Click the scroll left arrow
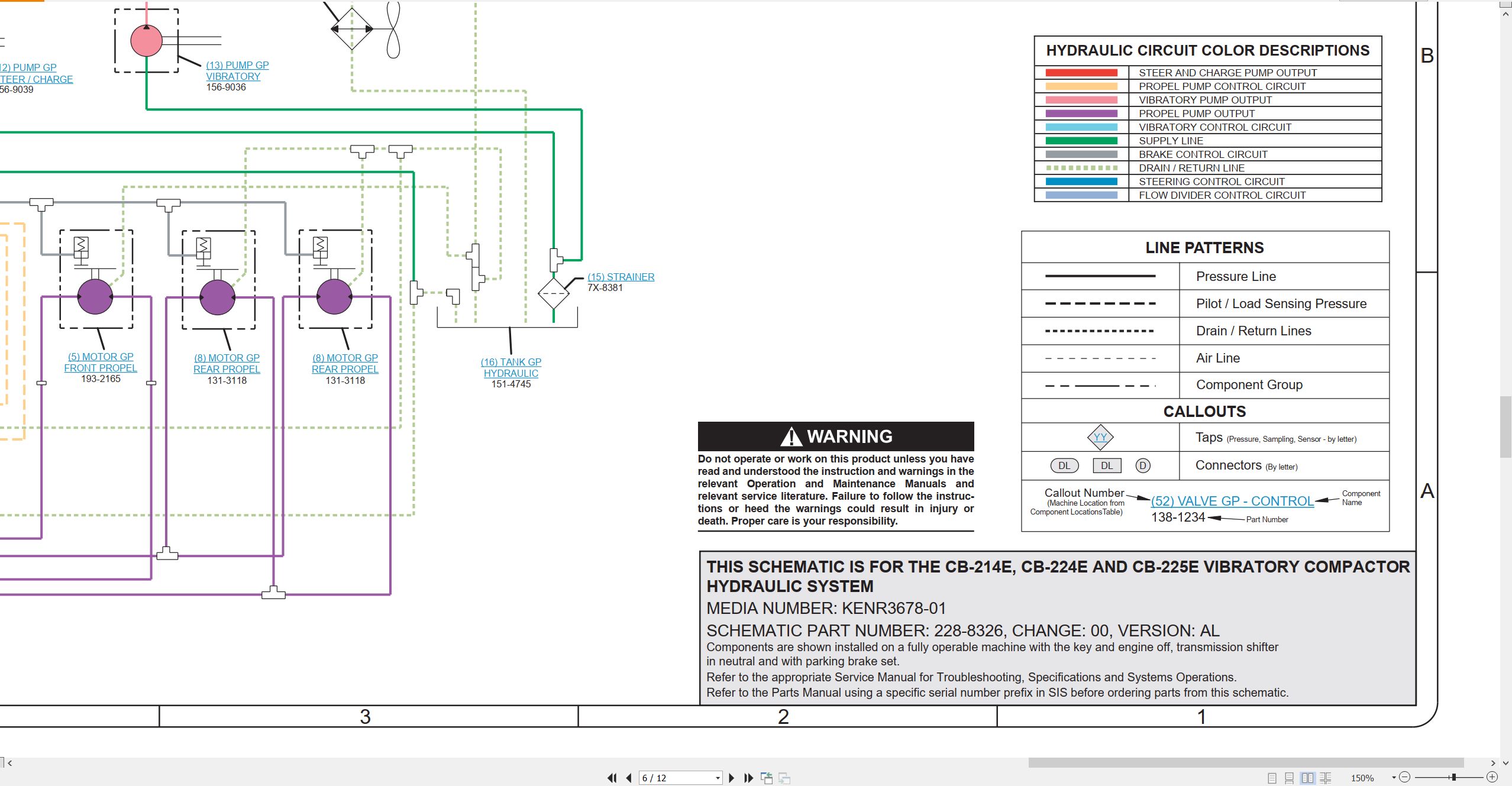This screenshot has width=1512, height=786. 10,763
